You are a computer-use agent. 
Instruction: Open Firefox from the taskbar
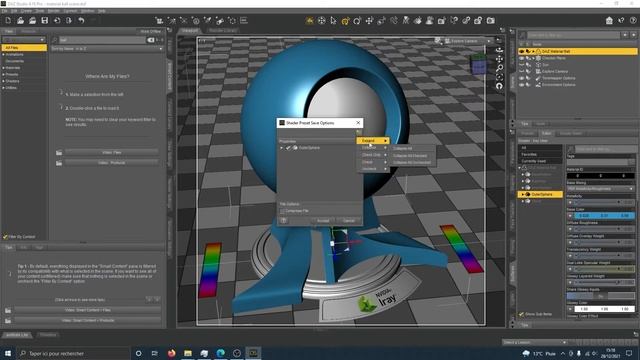[x=171, y=353]
